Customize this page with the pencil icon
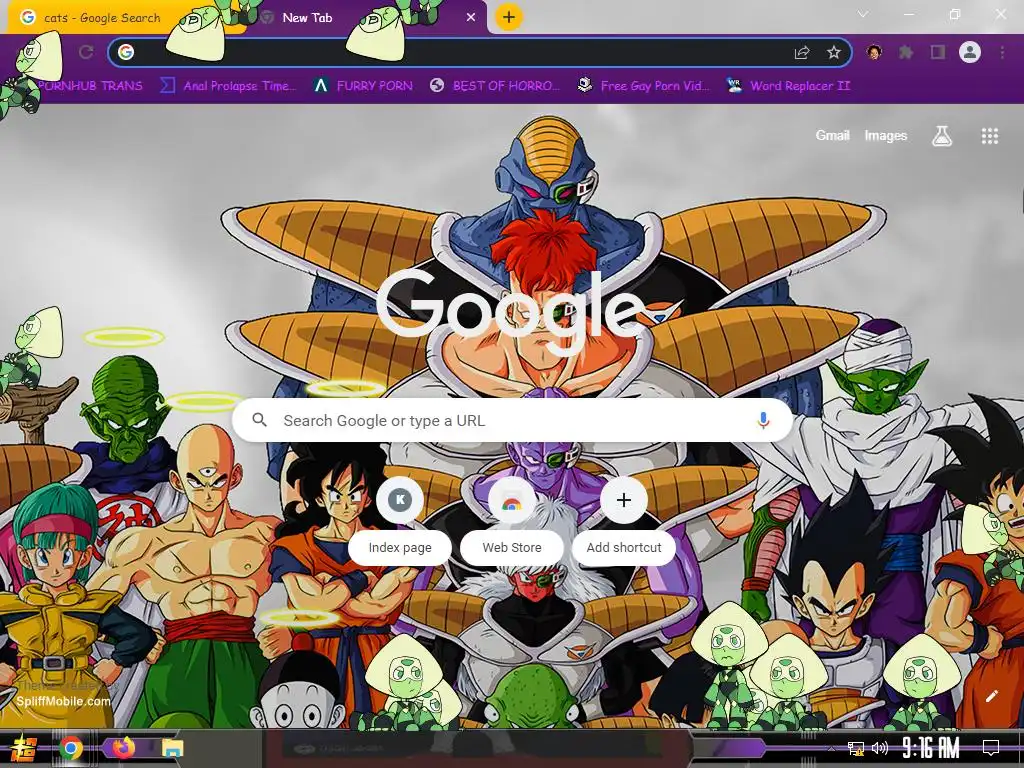 tap(991, 696)
